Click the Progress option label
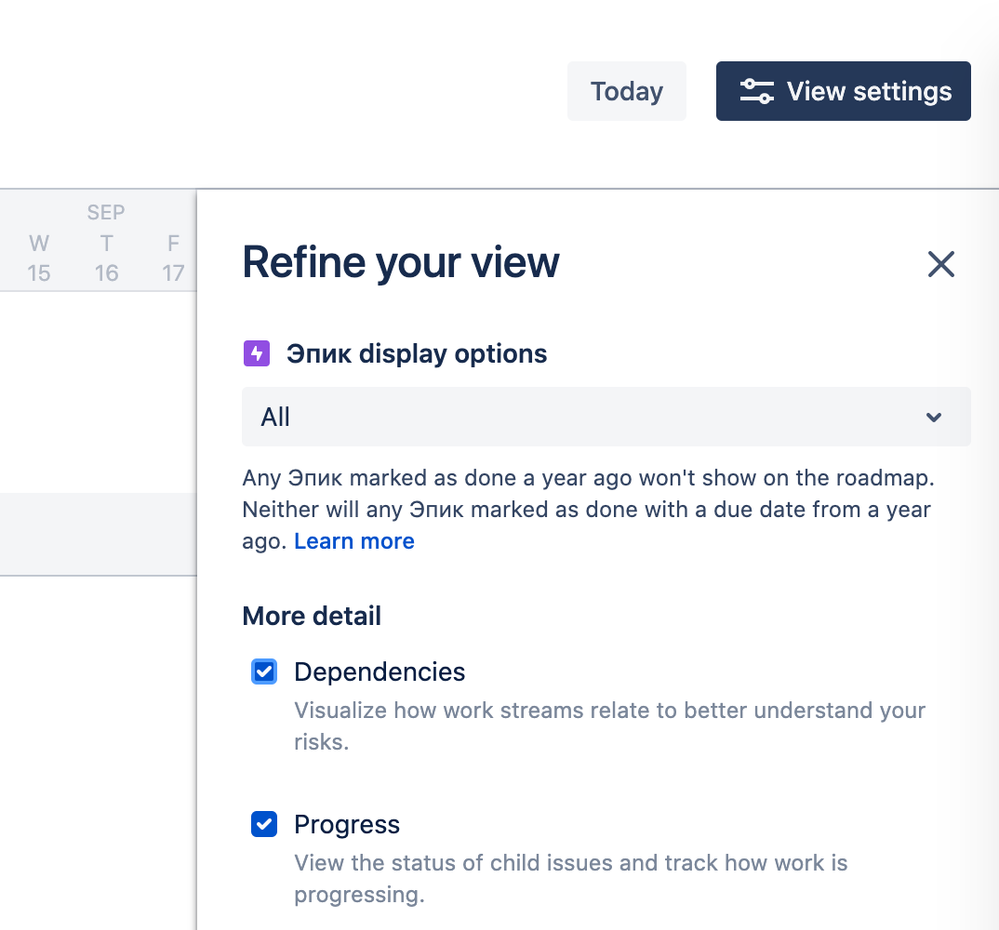 point(346,825)
